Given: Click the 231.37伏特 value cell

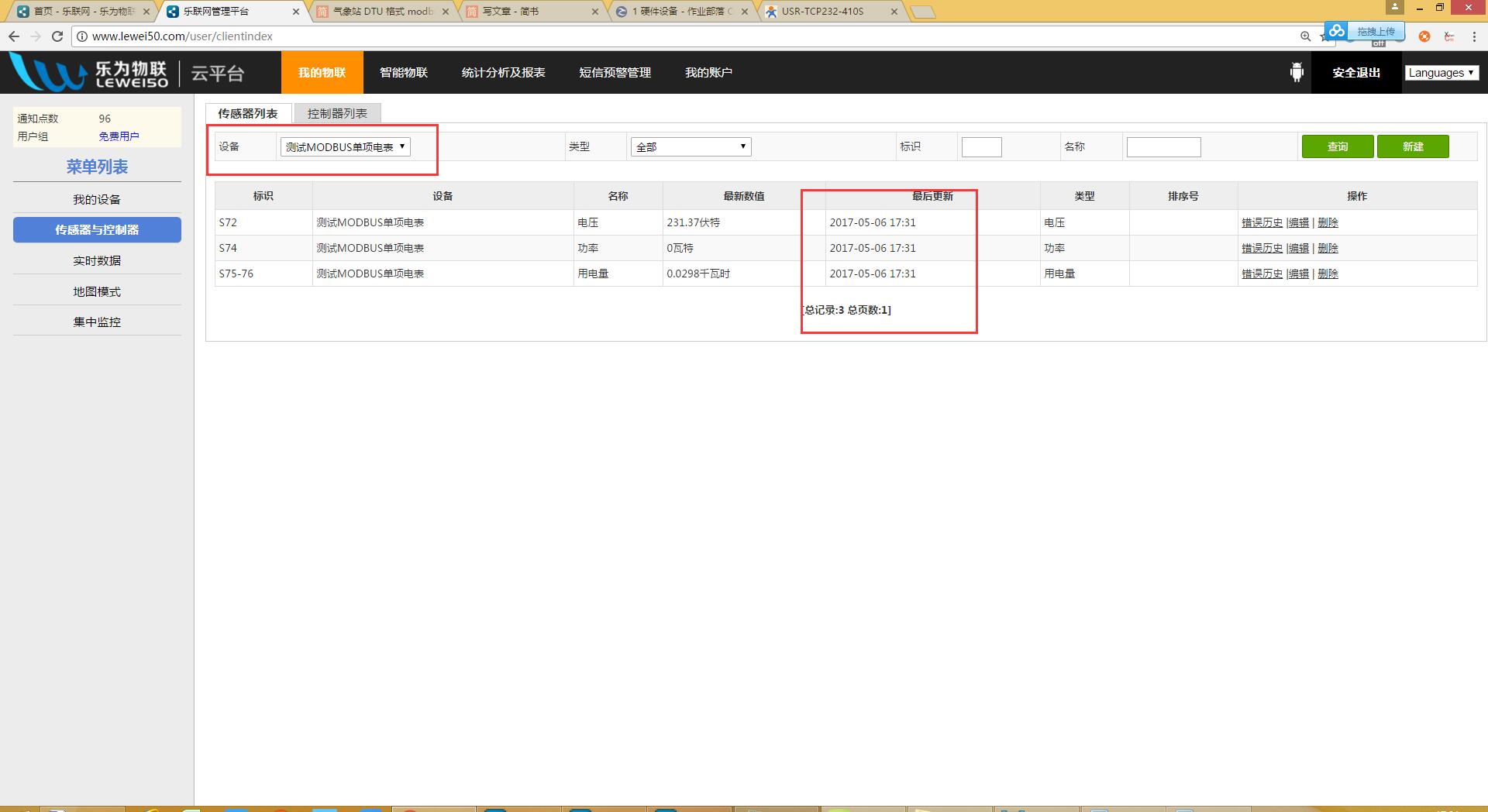Looking at the screenshot, I should pyautogui.click(x=744, y=222).
